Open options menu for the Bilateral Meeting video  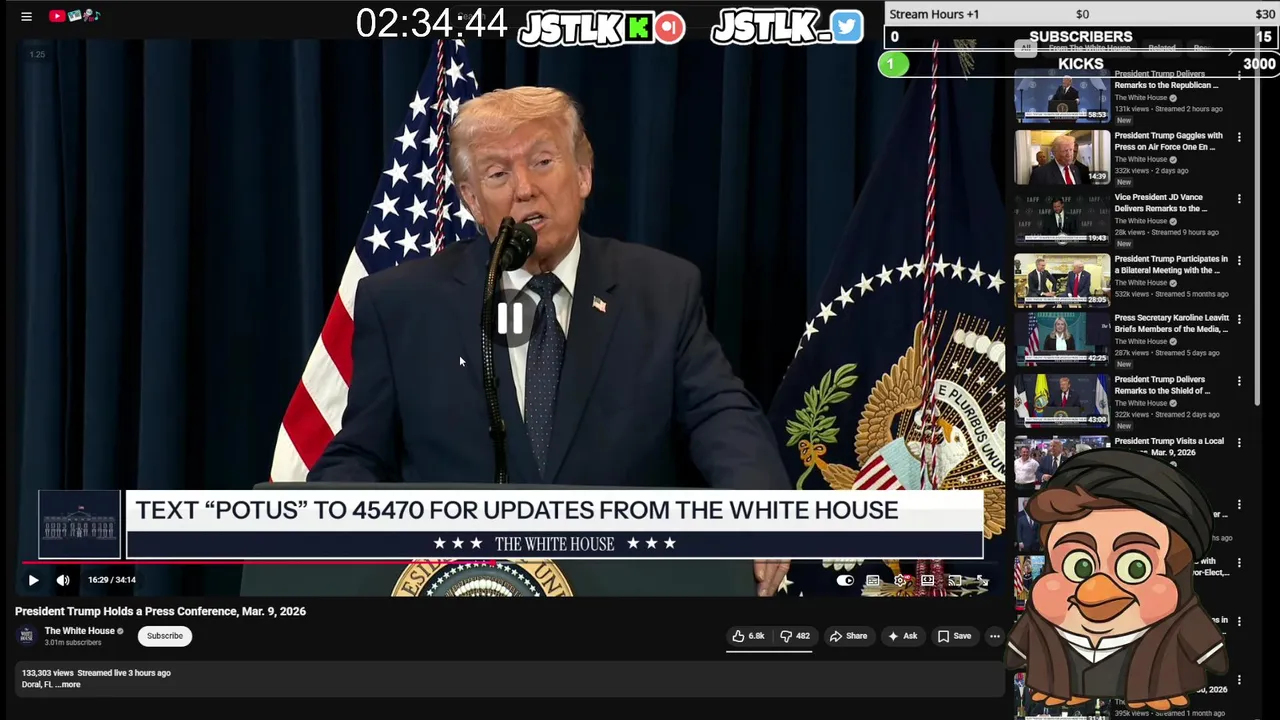pos(1239,260)
